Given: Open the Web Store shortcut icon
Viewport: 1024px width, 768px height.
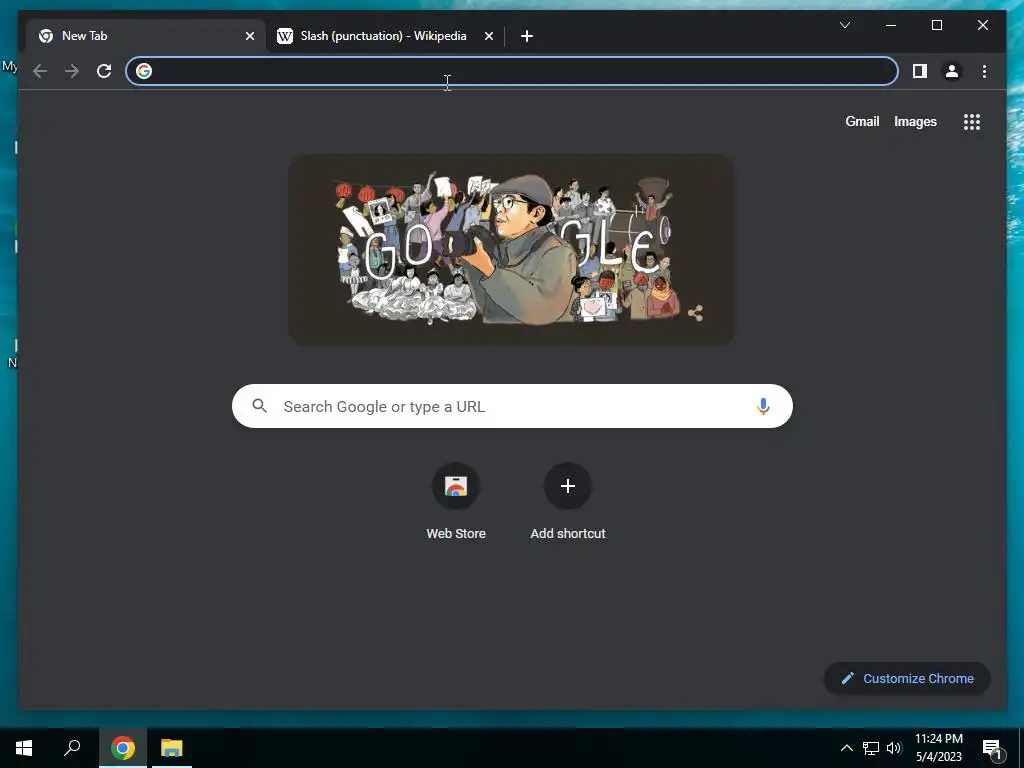Looking at the screenshot, I should pyautogui.click(x=456, y=486).
